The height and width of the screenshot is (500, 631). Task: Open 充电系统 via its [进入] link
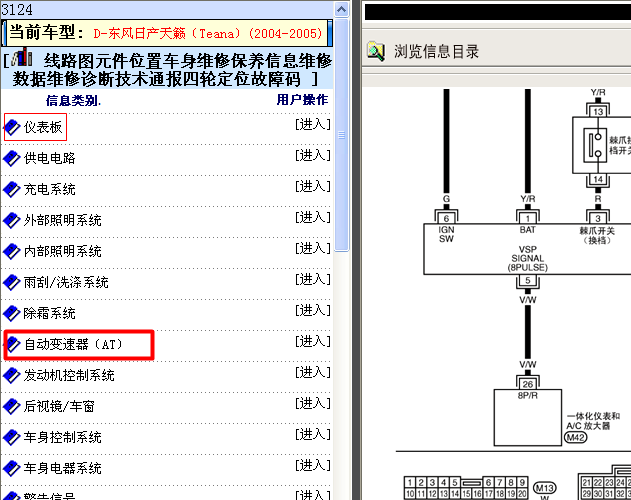(313, 186)
